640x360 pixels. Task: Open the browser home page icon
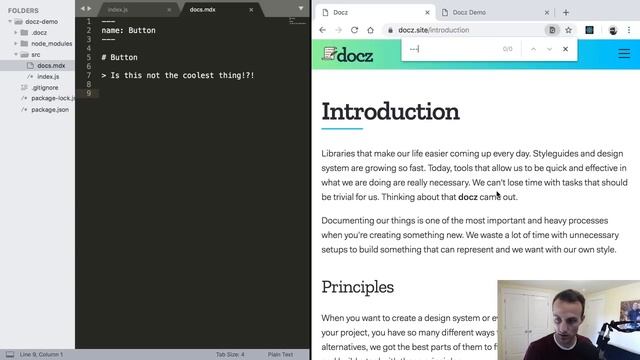pos(370,30)
